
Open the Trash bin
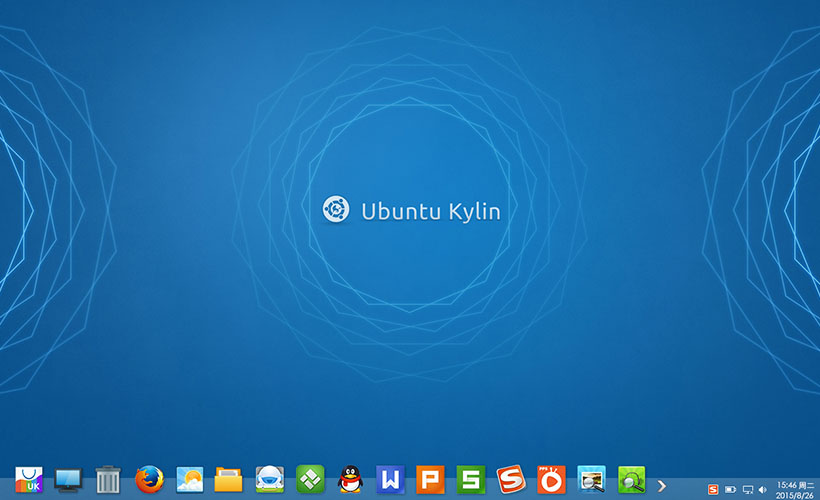108,480
